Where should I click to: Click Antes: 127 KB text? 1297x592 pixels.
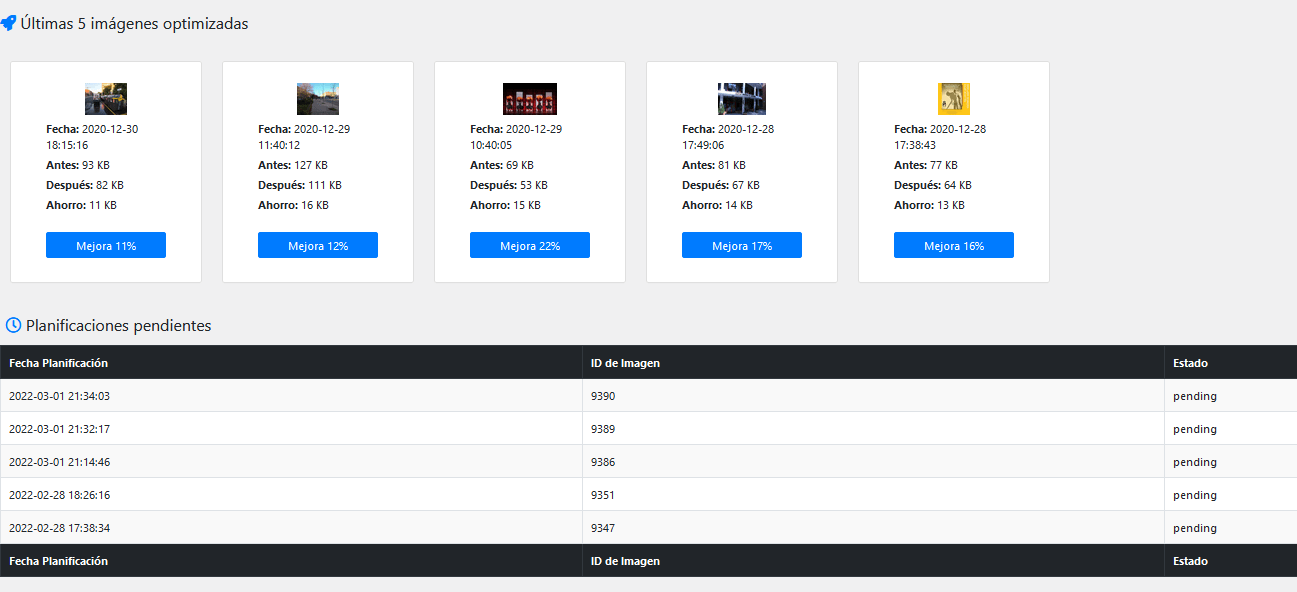pyautogui.click(x=293, y=165)
